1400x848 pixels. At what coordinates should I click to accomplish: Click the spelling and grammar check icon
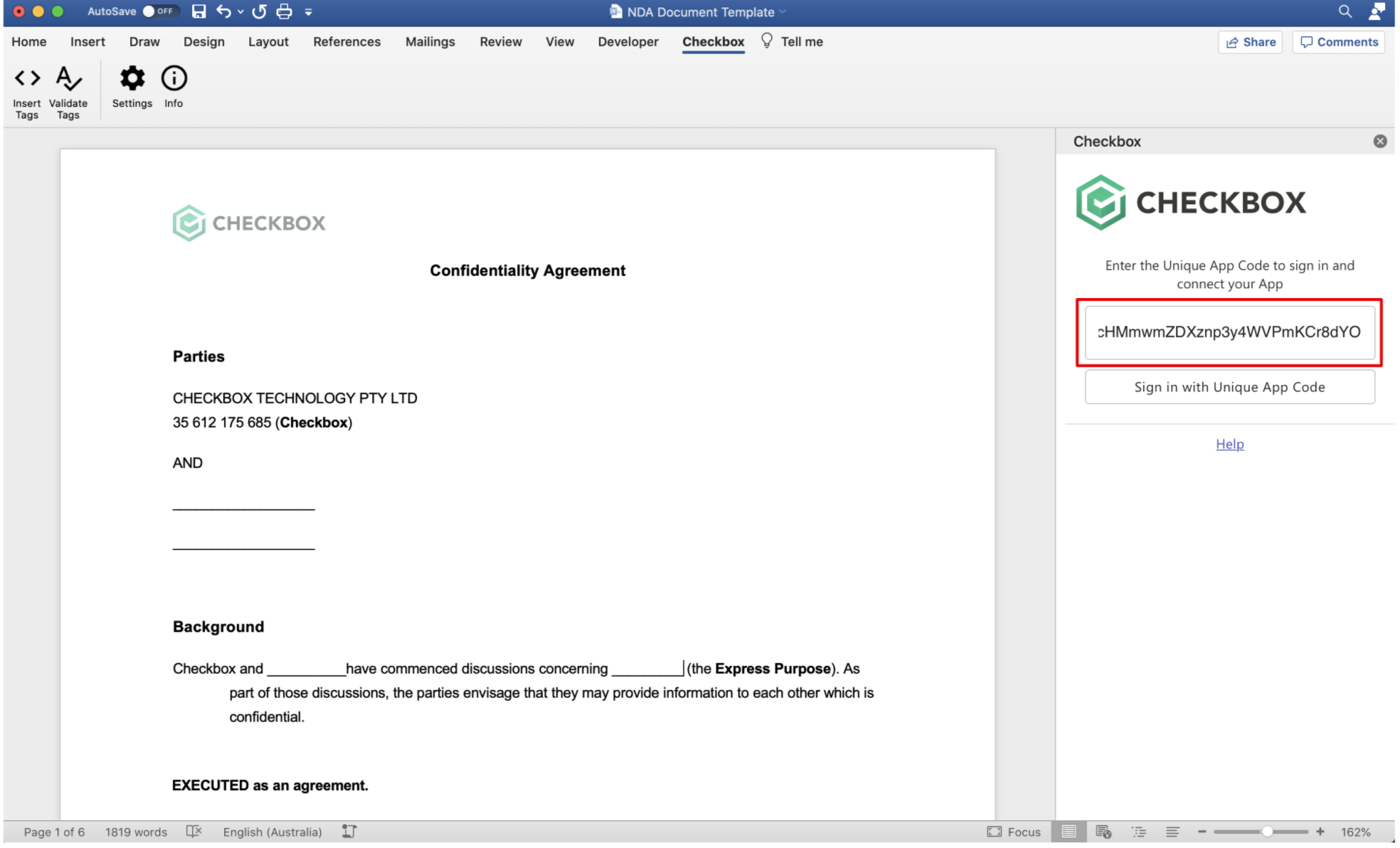pyautogui.click(x=194, y=832)
